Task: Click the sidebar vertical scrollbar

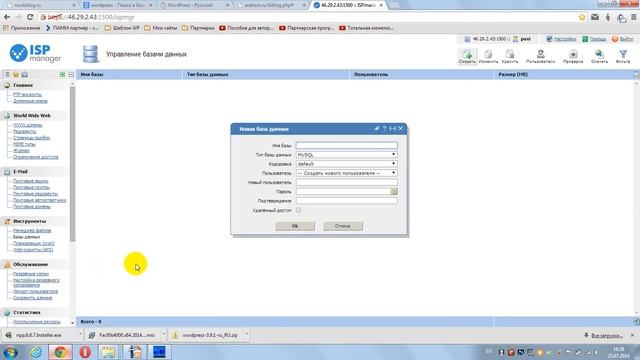Action: (x=73, y=163)
